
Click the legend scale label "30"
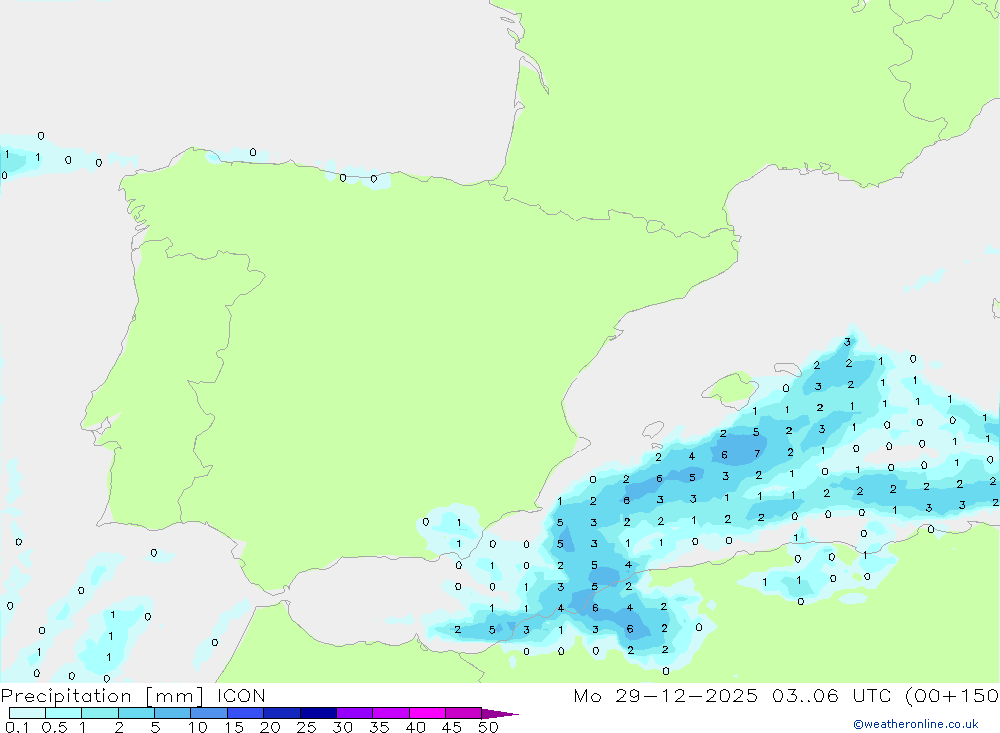pos(343,727)
